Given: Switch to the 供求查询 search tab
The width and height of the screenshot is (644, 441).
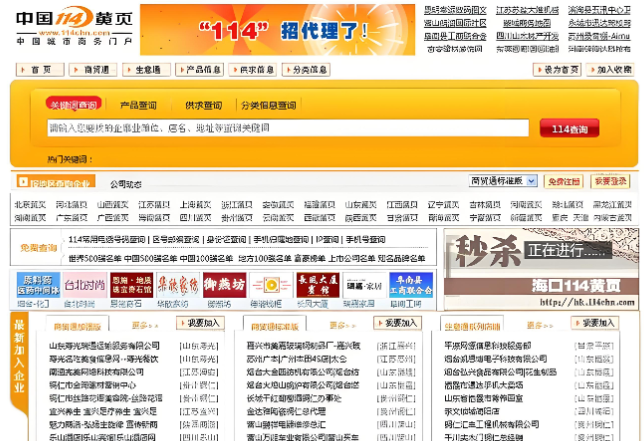Looking at the screenshot, I should pos(203,106).
